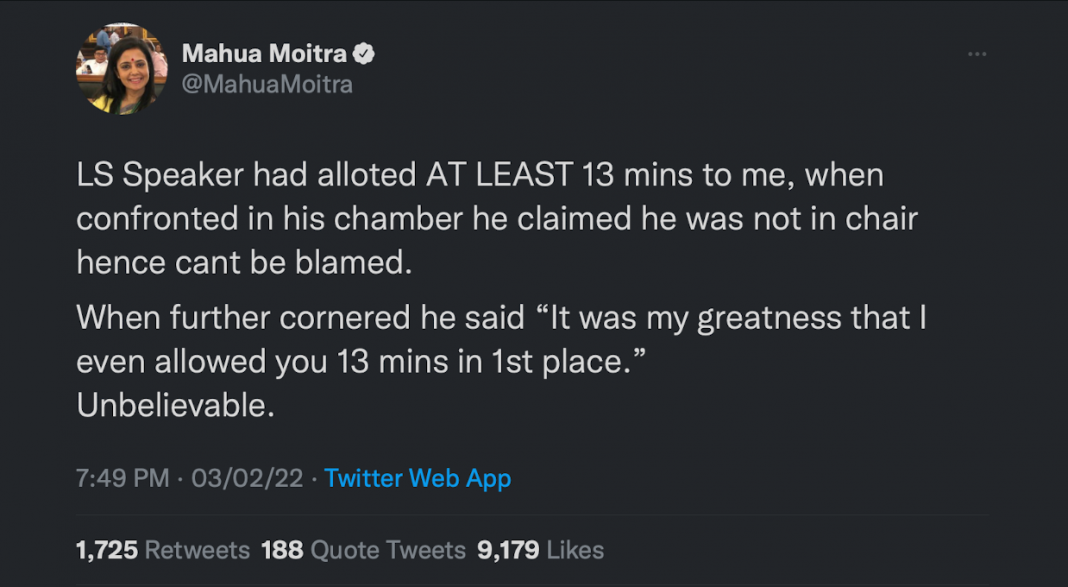Visit the @MahuaMoitra handle
This screenshot has width=1068, height=587.
coord(265,85)
